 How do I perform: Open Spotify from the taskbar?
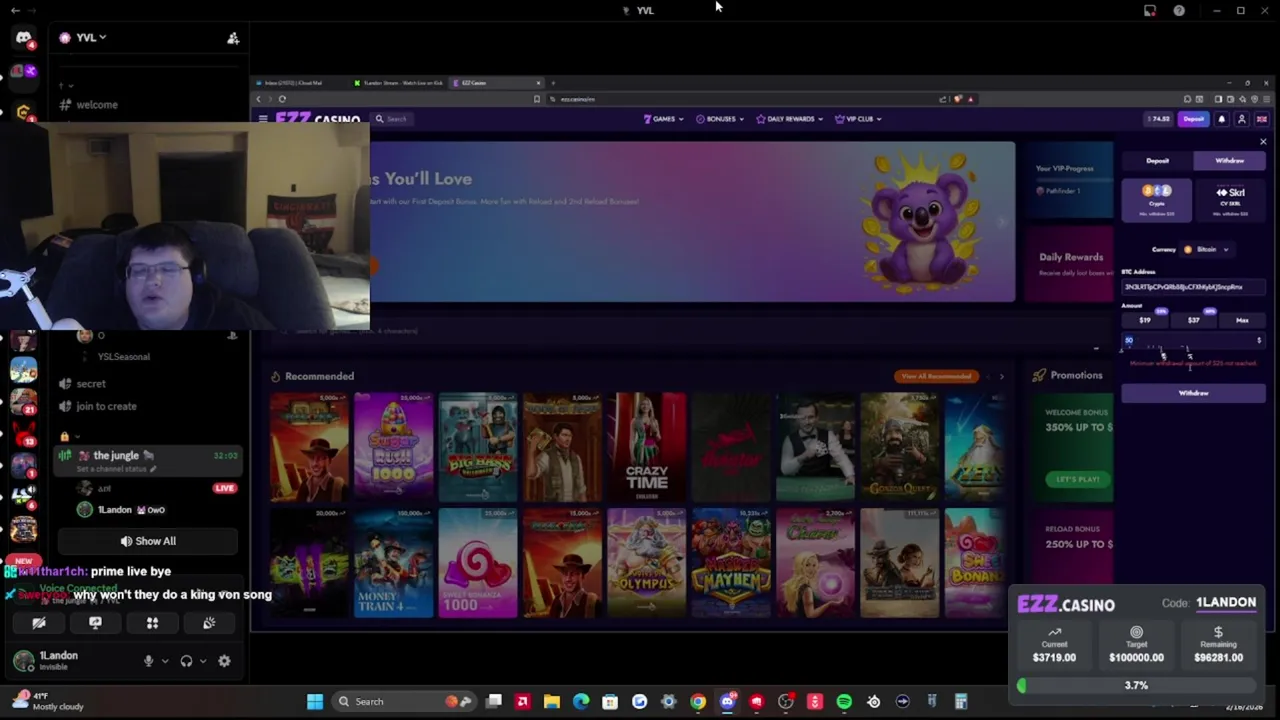pyautogui.click(x=844, y=701)
